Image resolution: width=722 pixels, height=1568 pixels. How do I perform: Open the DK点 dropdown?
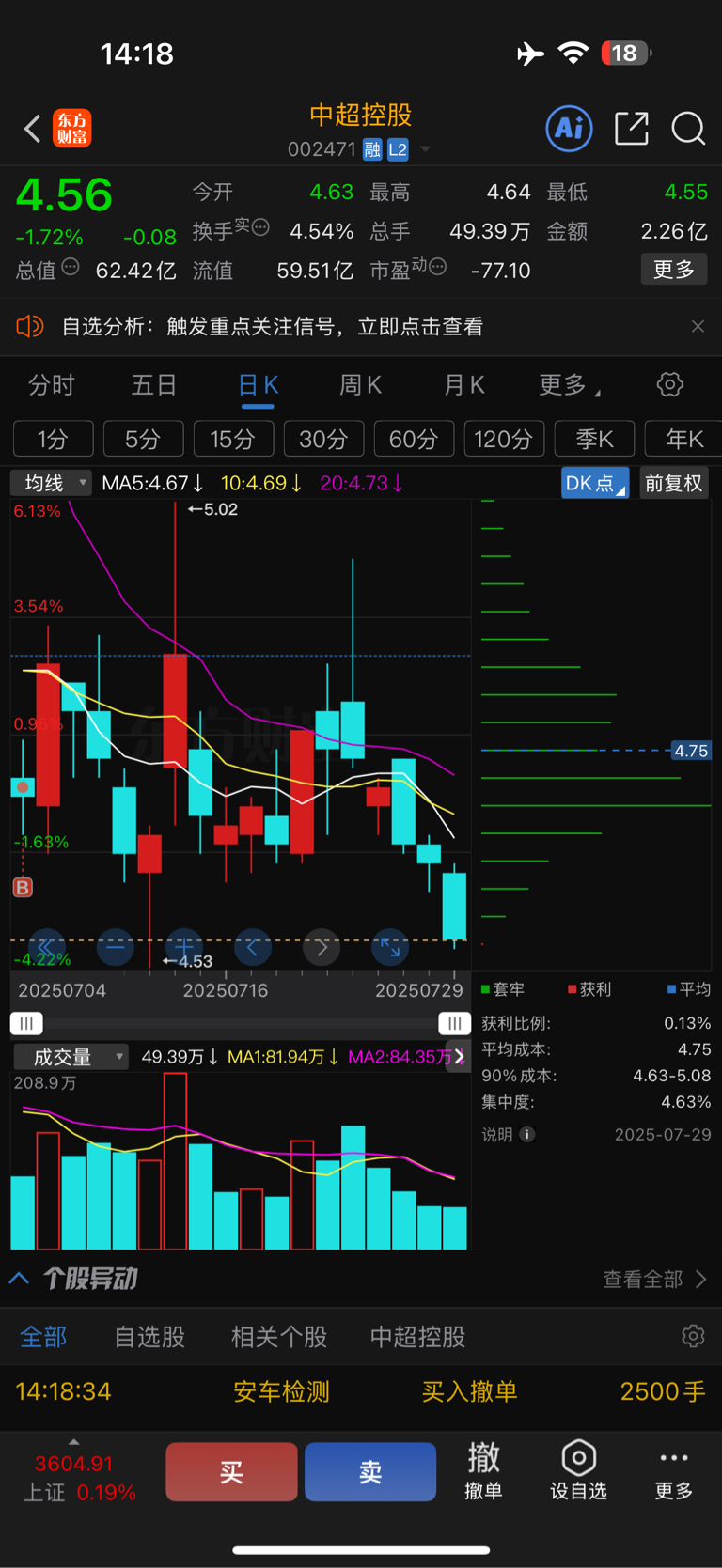(595, 483)
